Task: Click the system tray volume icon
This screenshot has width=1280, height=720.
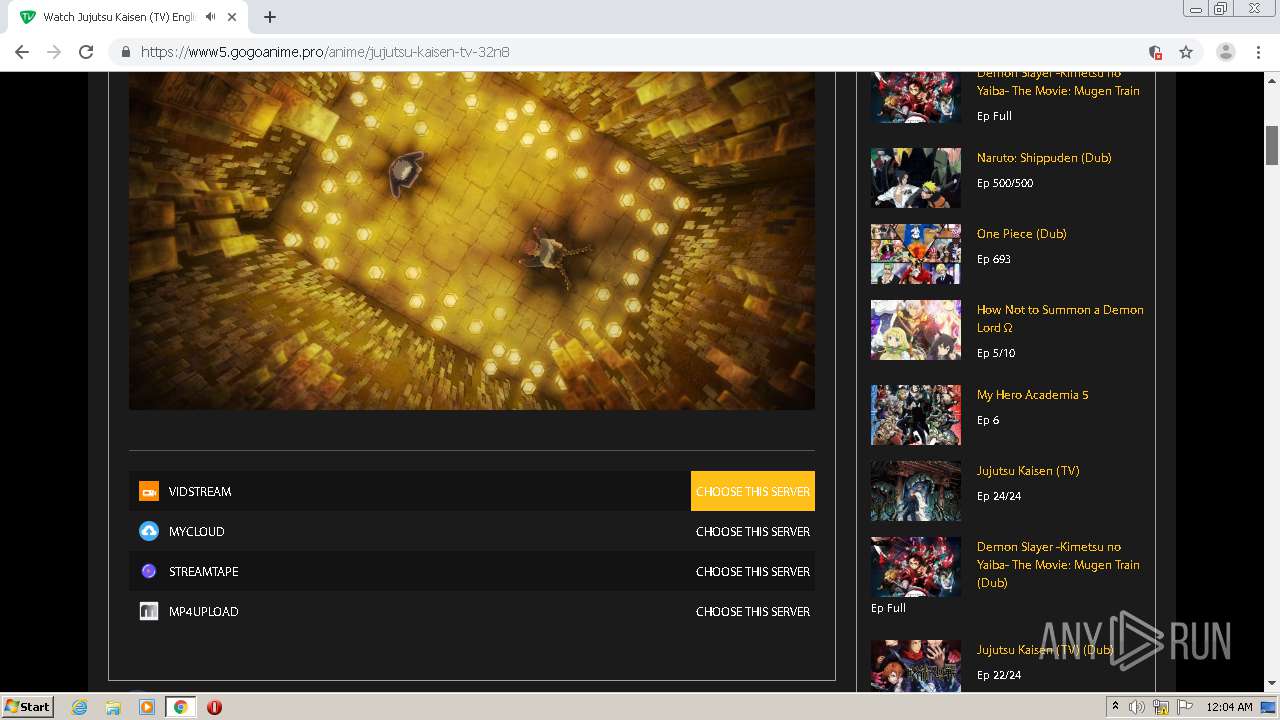Action: (x=1137, y=707)
